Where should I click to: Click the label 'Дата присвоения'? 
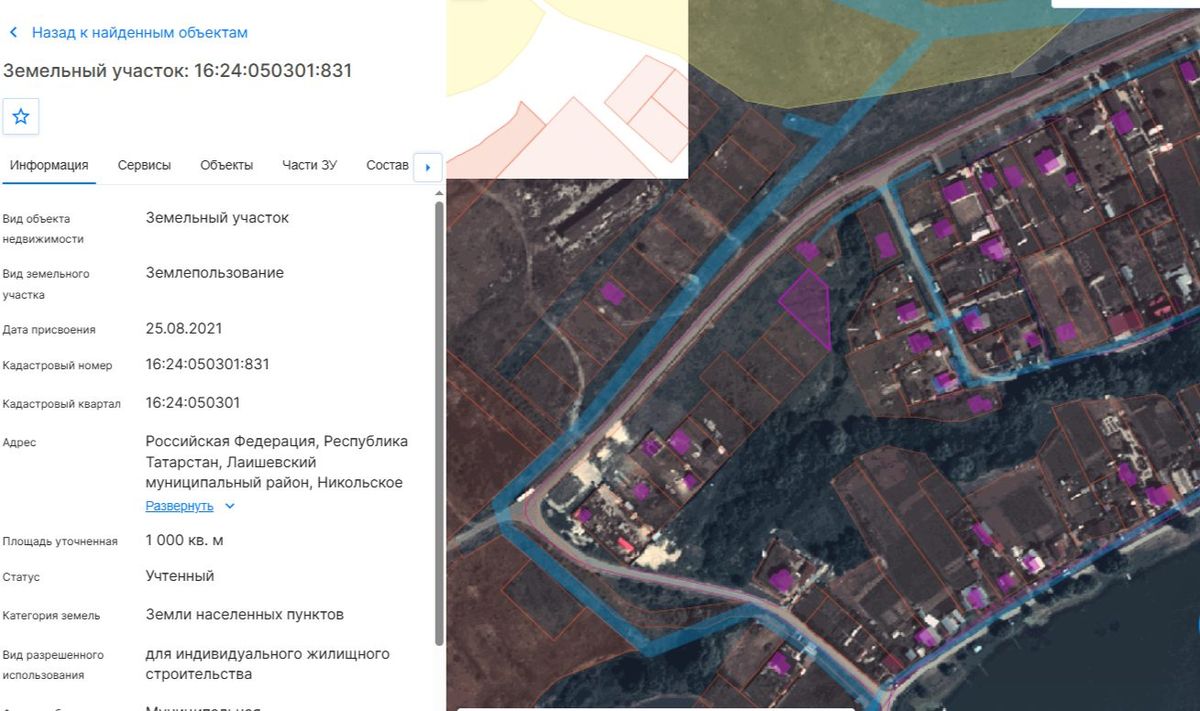49,329
